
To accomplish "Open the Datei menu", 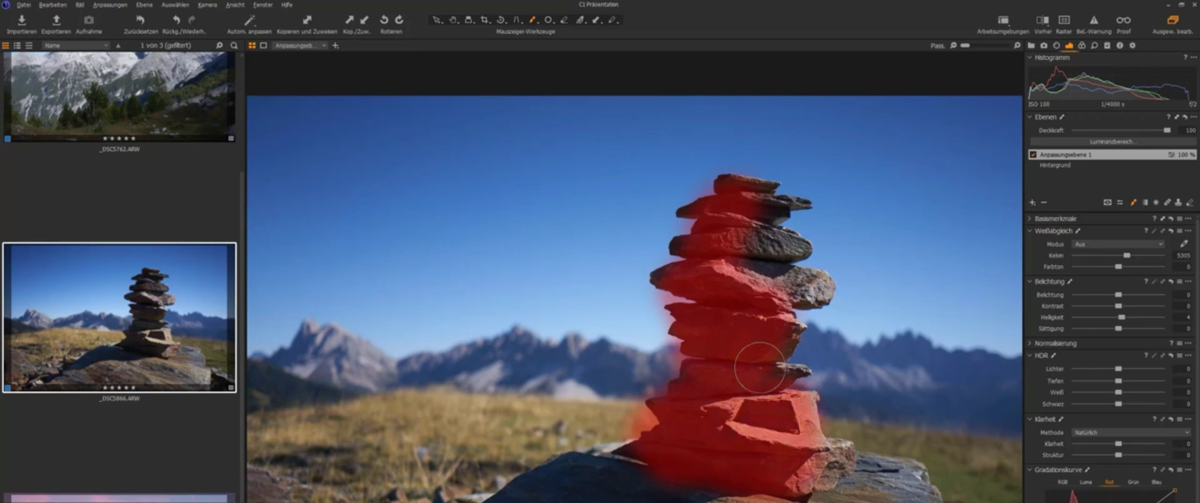I will (23, 4).
